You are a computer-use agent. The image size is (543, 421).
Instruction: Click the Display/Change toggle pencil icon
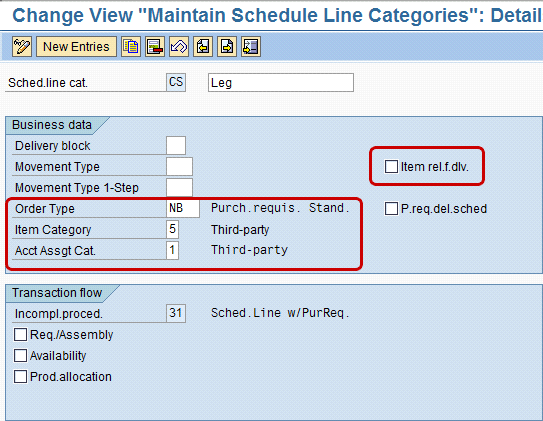(x=22, y=46)
